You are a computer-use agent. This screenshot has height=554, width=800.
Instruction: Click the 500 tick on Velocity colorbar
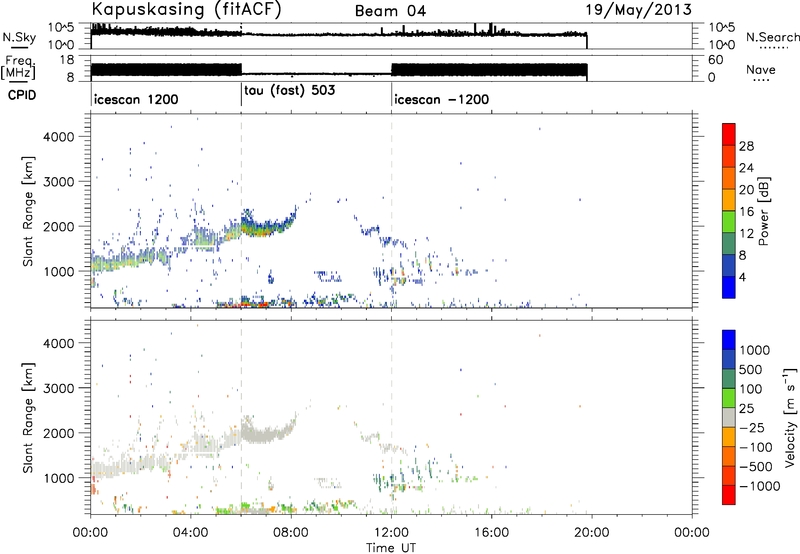752,369
